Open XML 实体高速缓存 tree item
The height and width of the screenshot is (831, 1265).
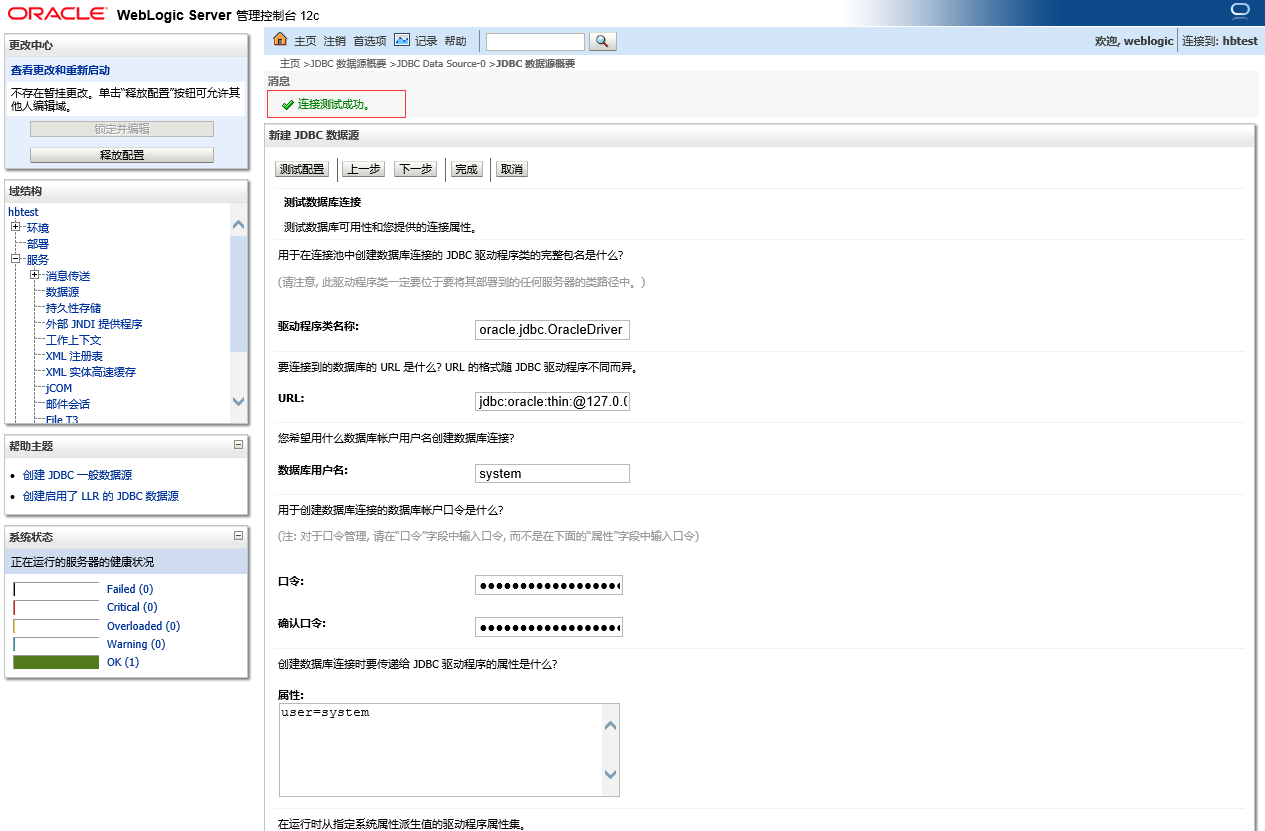tap(91, 372)
